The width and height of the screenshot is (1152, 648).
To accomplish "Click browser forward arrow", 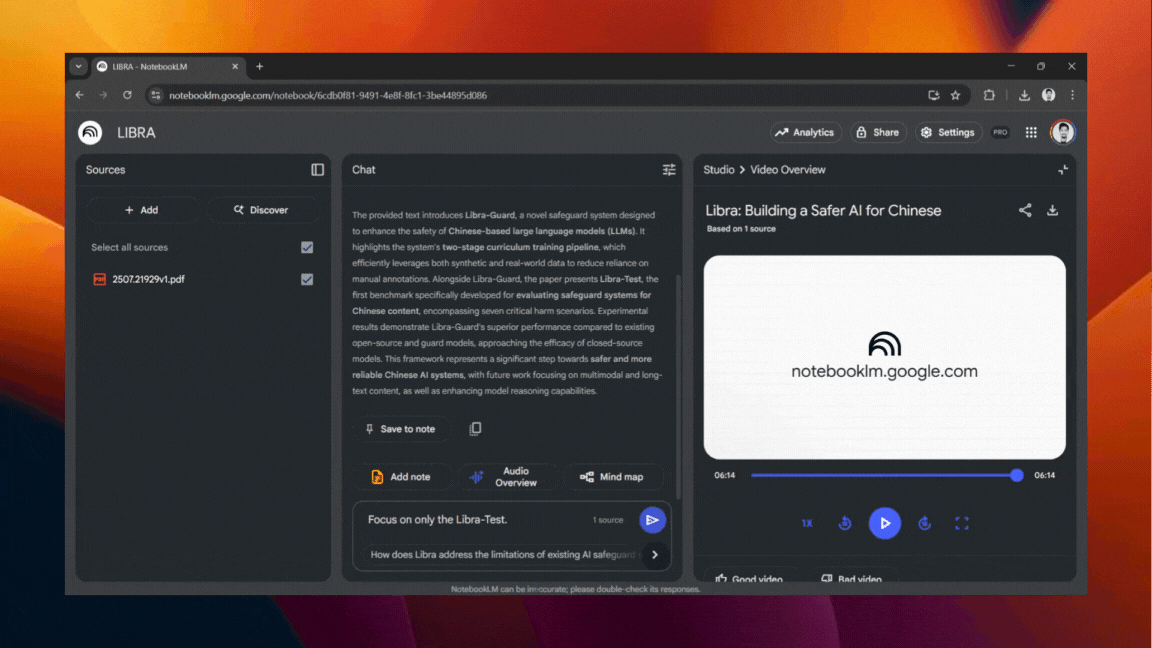I will pyautogui.click(x=104, y=96).
